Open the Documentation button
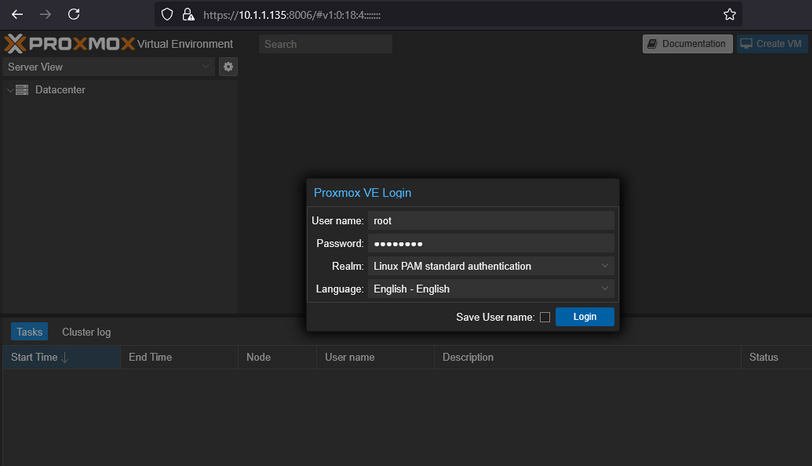Screen dimensions: 812x466 (688, 44)
